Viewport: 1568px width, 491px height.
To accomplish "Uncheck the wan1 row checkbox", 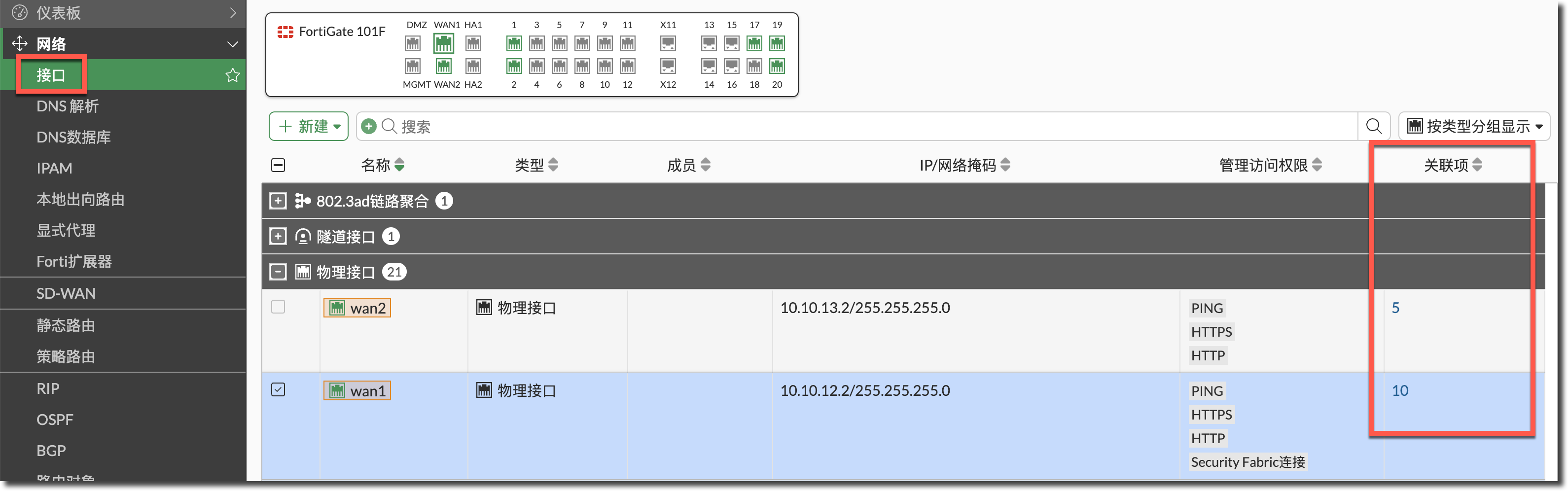I will (278, 390).
